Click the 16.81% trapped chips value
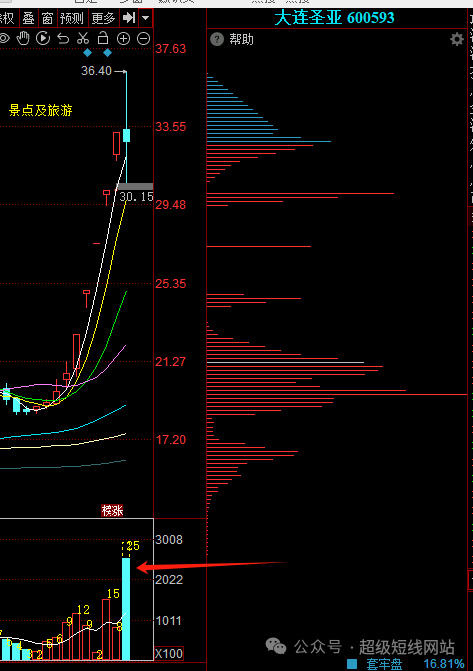 point(444,664)
